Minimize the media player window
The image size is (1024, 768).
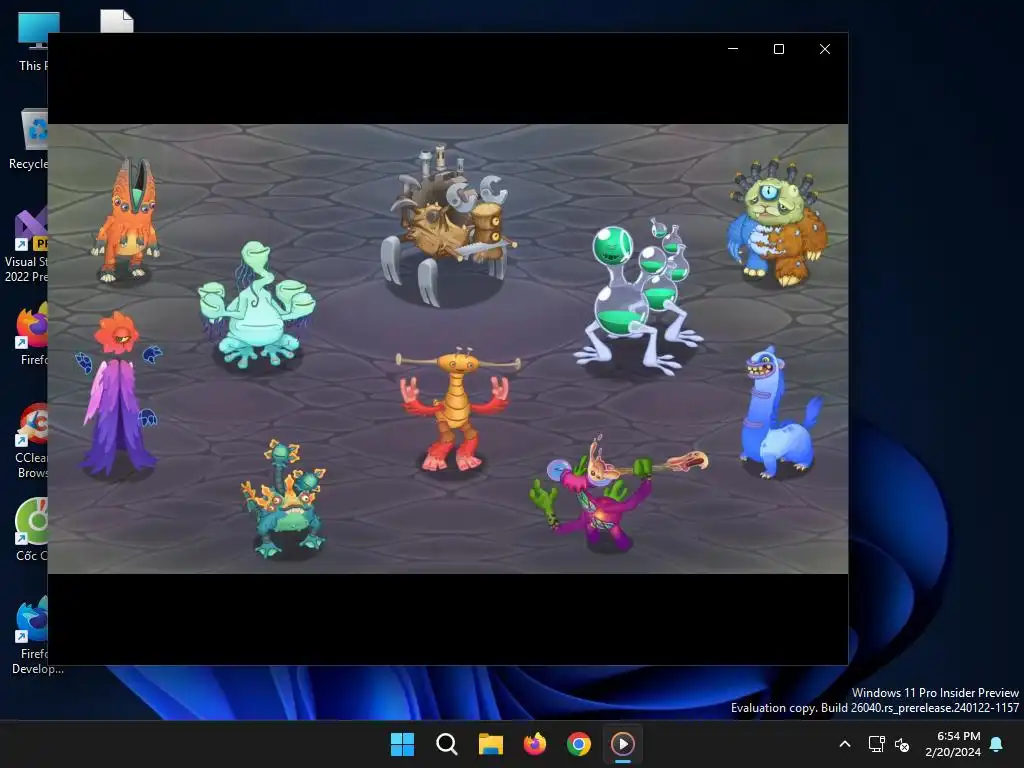coord(733,49)
